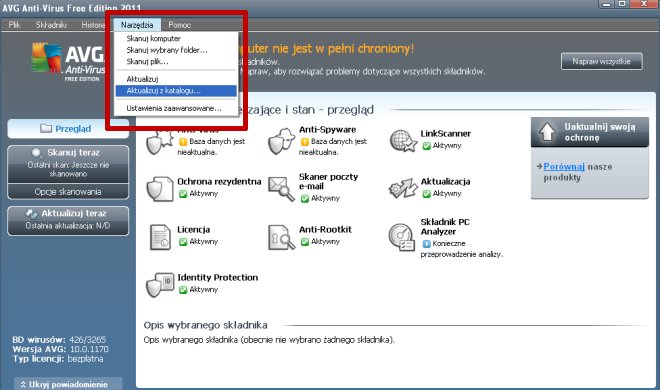This screenshot has height=390, width=660.
Task: Click the green check under Skaner poczty e-mail
Action: click(305, 199)
